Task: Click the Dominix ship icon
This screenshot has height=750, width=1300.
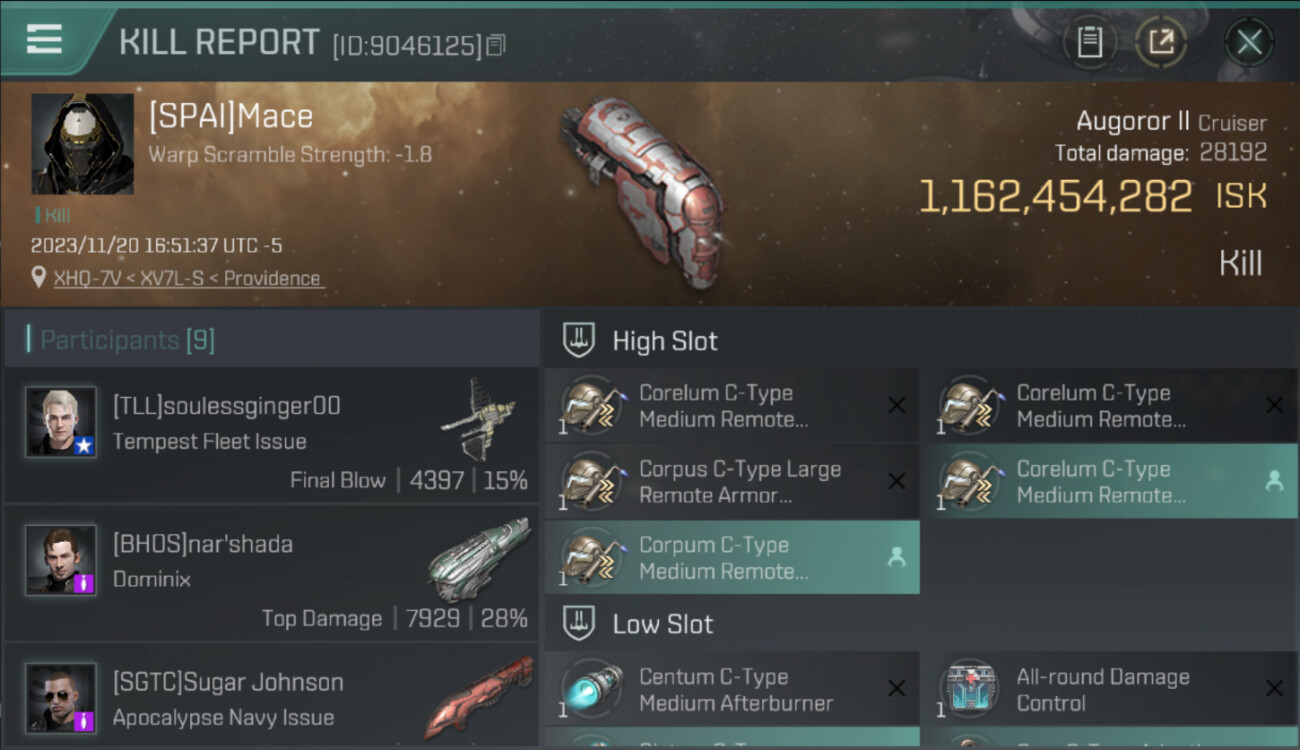Action: coord(479,559)
